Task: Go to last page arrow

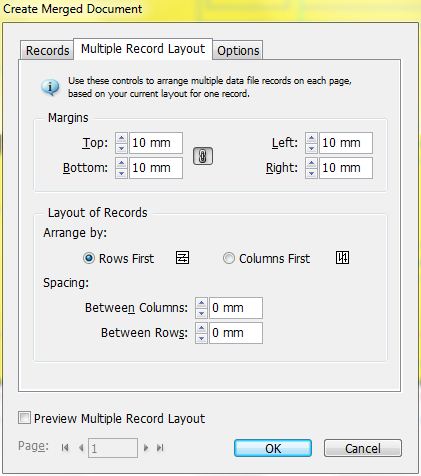Action: [x=160, y=448]
